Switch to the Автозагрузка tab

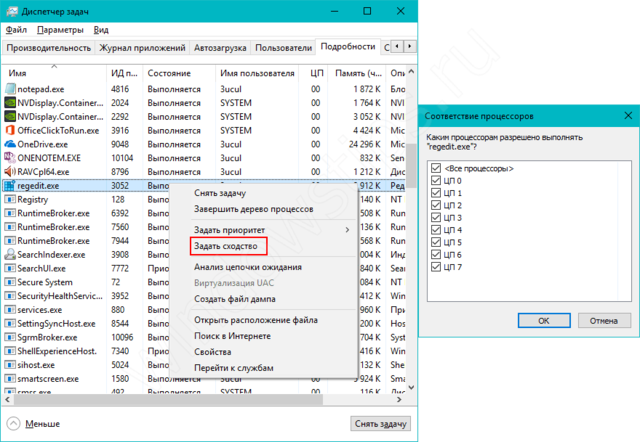219,47
